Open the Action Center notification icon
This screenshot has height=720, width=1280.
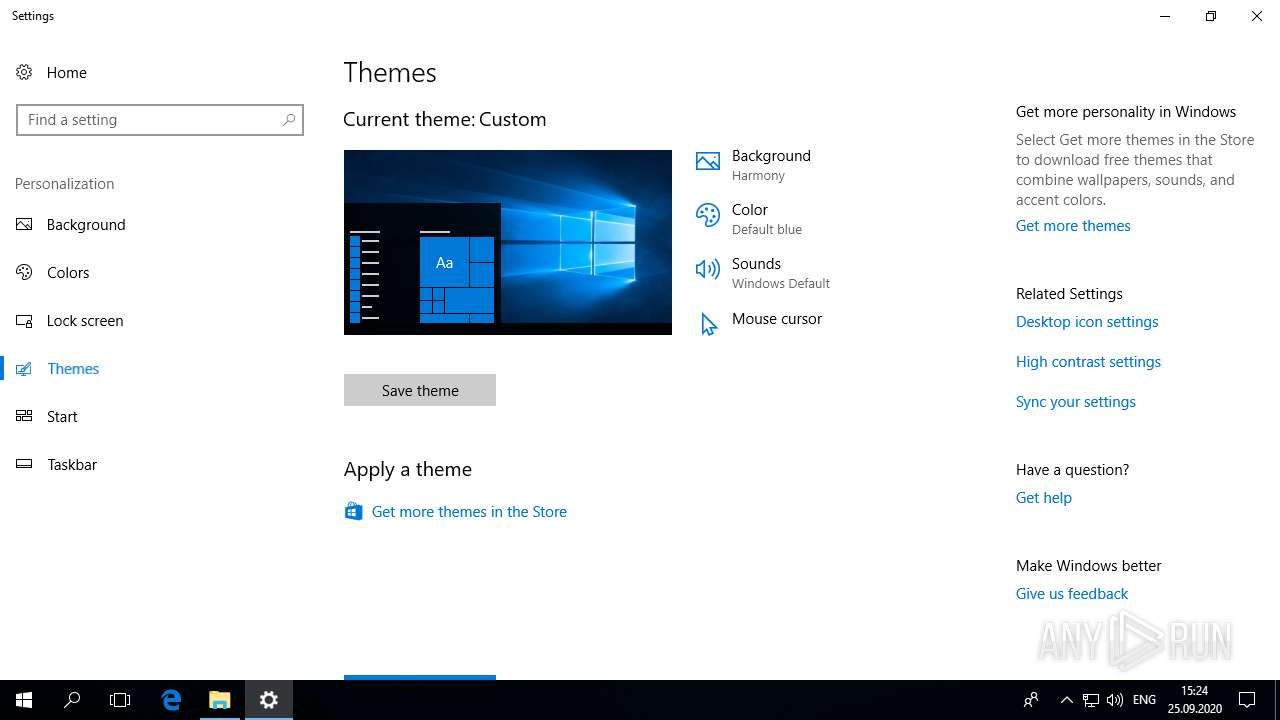(x=1247, y=700)
